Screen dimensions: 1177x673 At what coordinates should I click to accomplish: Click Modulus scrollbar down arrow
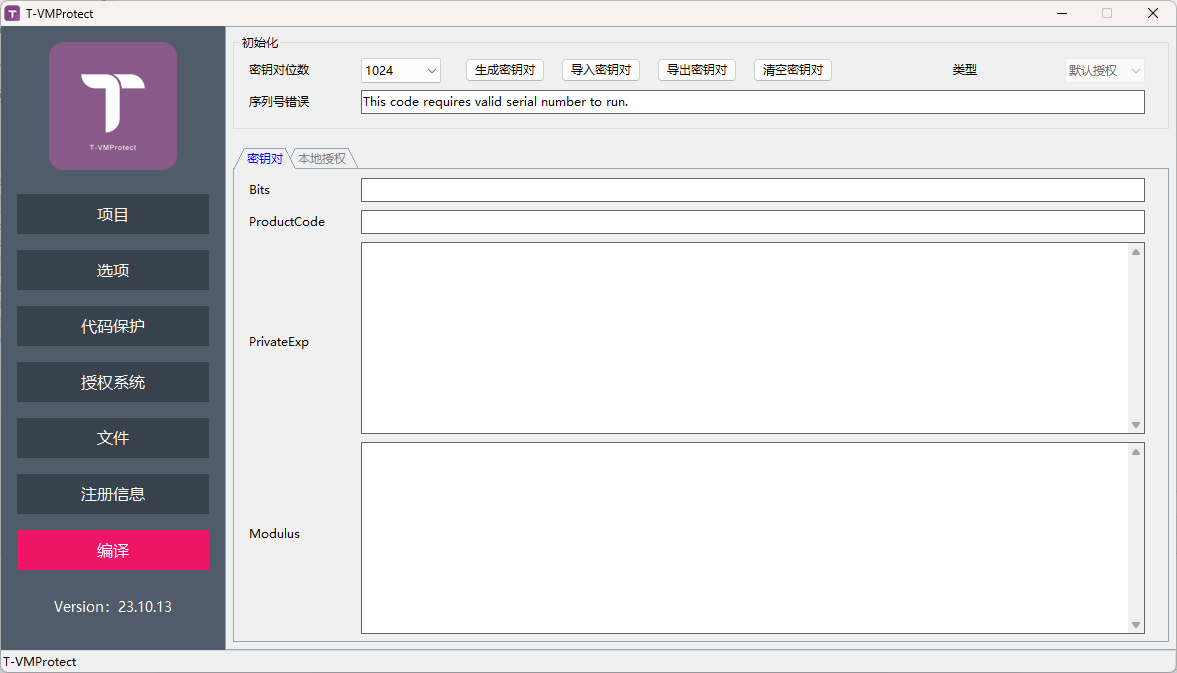[1136, 625]
